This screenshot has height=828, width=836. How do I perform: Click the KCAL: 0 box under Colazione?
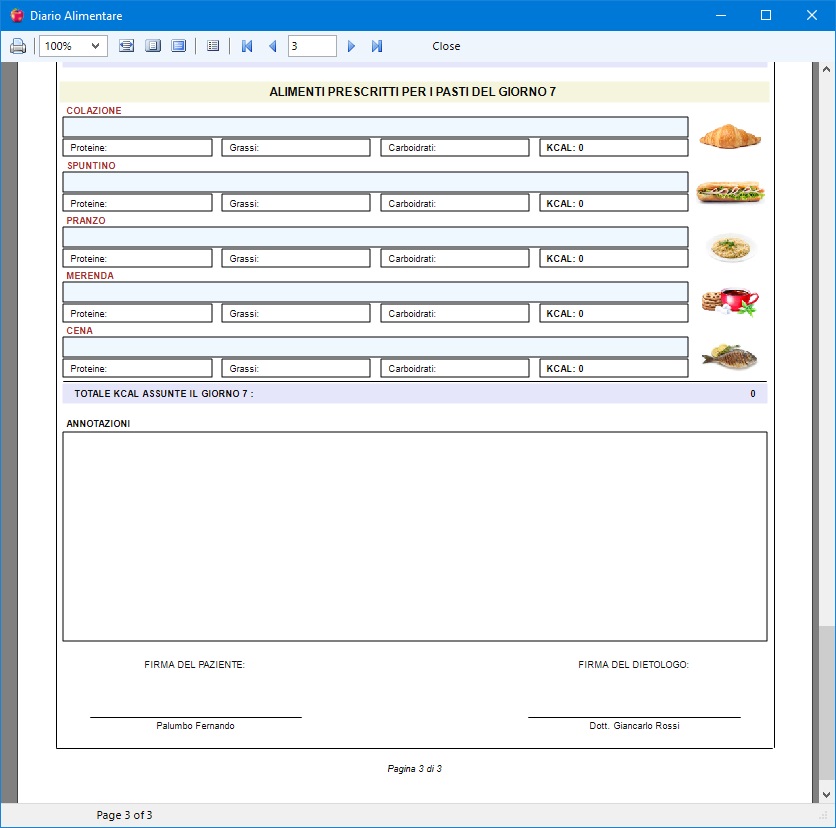pyautogui.click(x=614, y=148)
